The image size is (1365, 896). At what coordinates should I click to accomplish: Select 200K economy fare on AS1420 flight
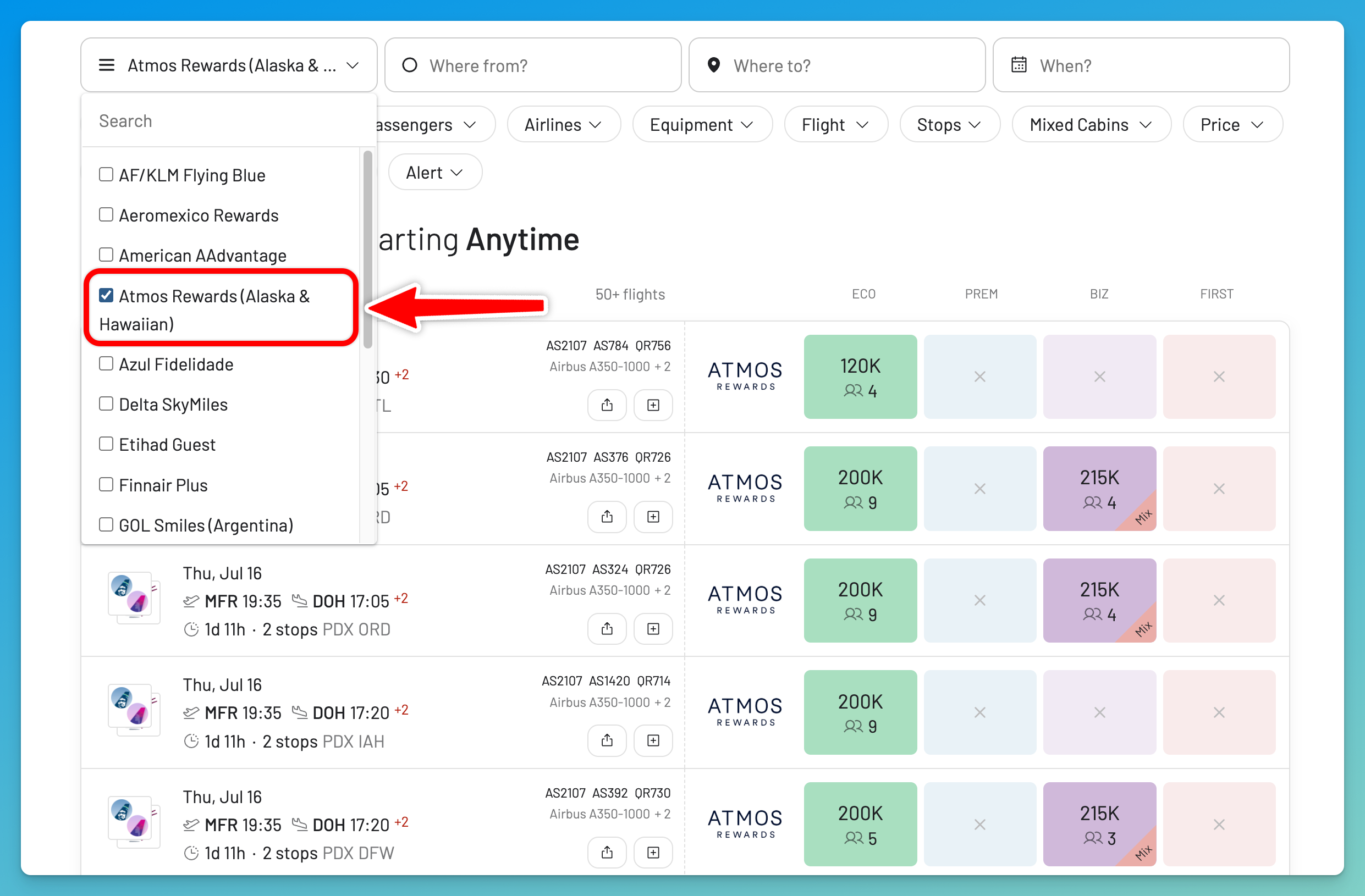coord(860,712)
